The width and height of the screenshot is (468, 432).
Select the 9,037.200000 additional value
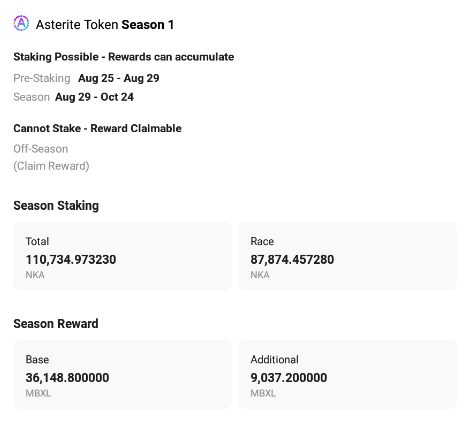click(289, 378)
